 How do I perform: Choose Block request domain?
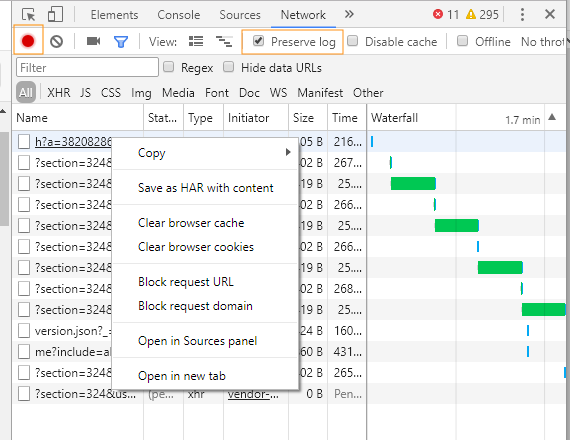click(206, 306)
